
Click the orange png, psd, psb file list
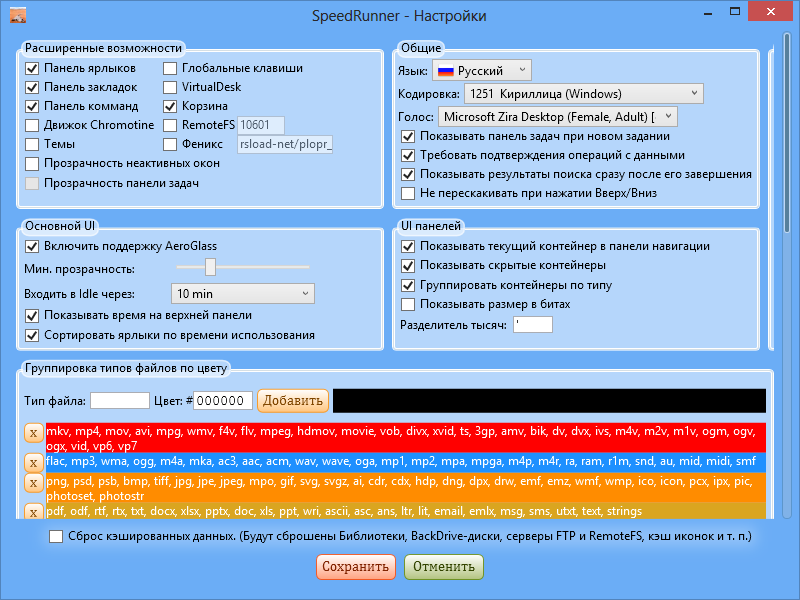[406, 487]
